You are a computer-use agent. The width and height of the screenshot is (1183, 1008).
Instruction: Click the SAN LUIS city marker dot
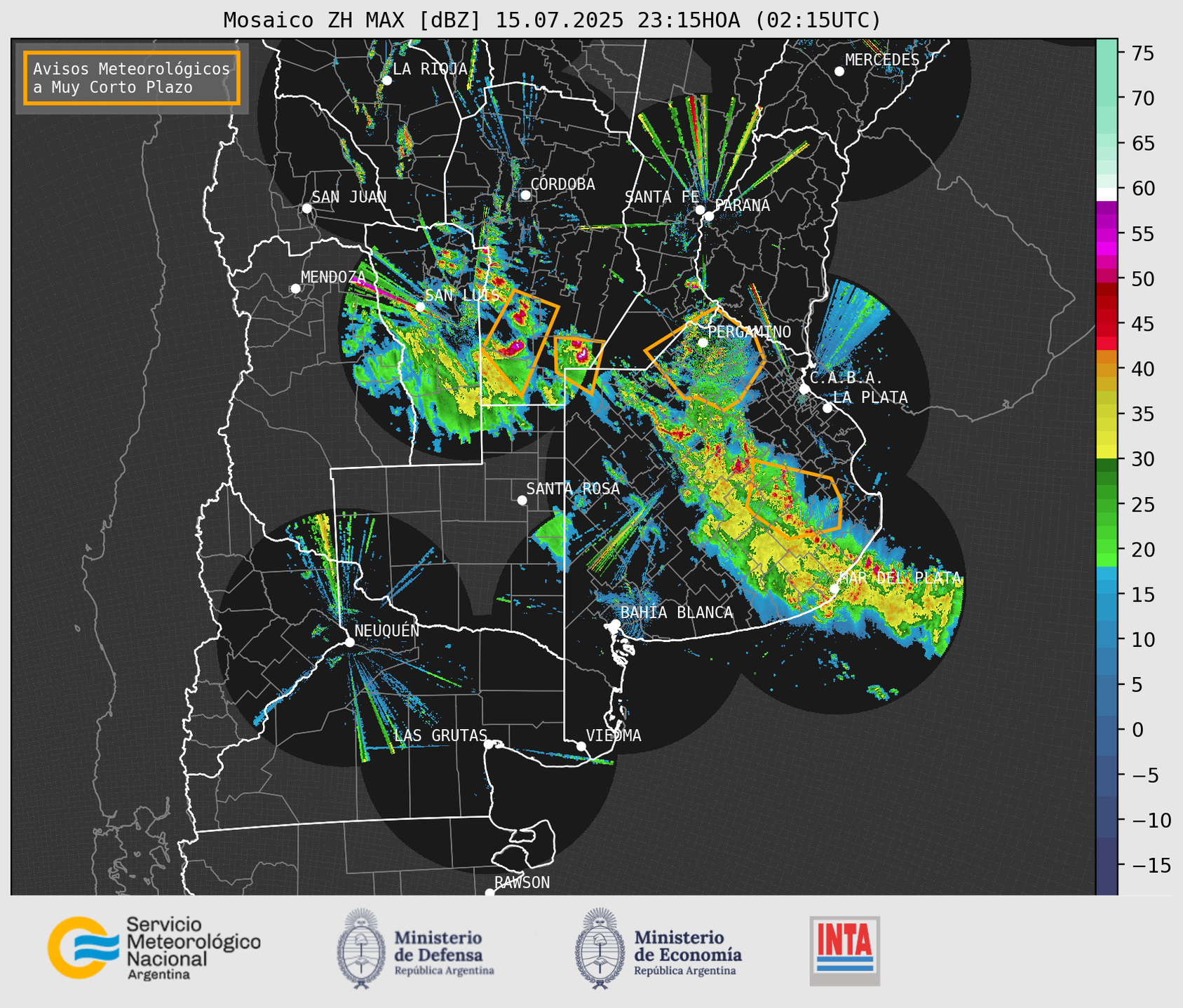(420, 307)
